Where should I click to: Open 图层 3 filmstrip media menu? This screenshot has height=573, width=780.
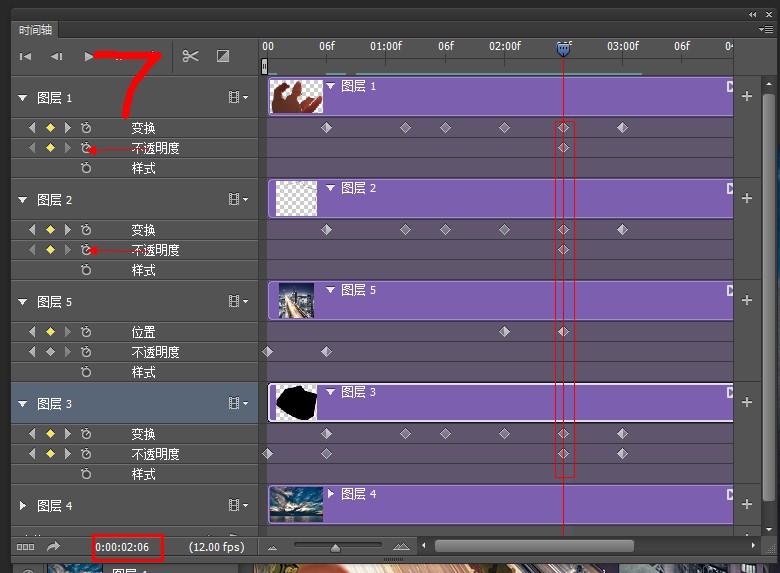pyautogui.click(x=238, y=403)
